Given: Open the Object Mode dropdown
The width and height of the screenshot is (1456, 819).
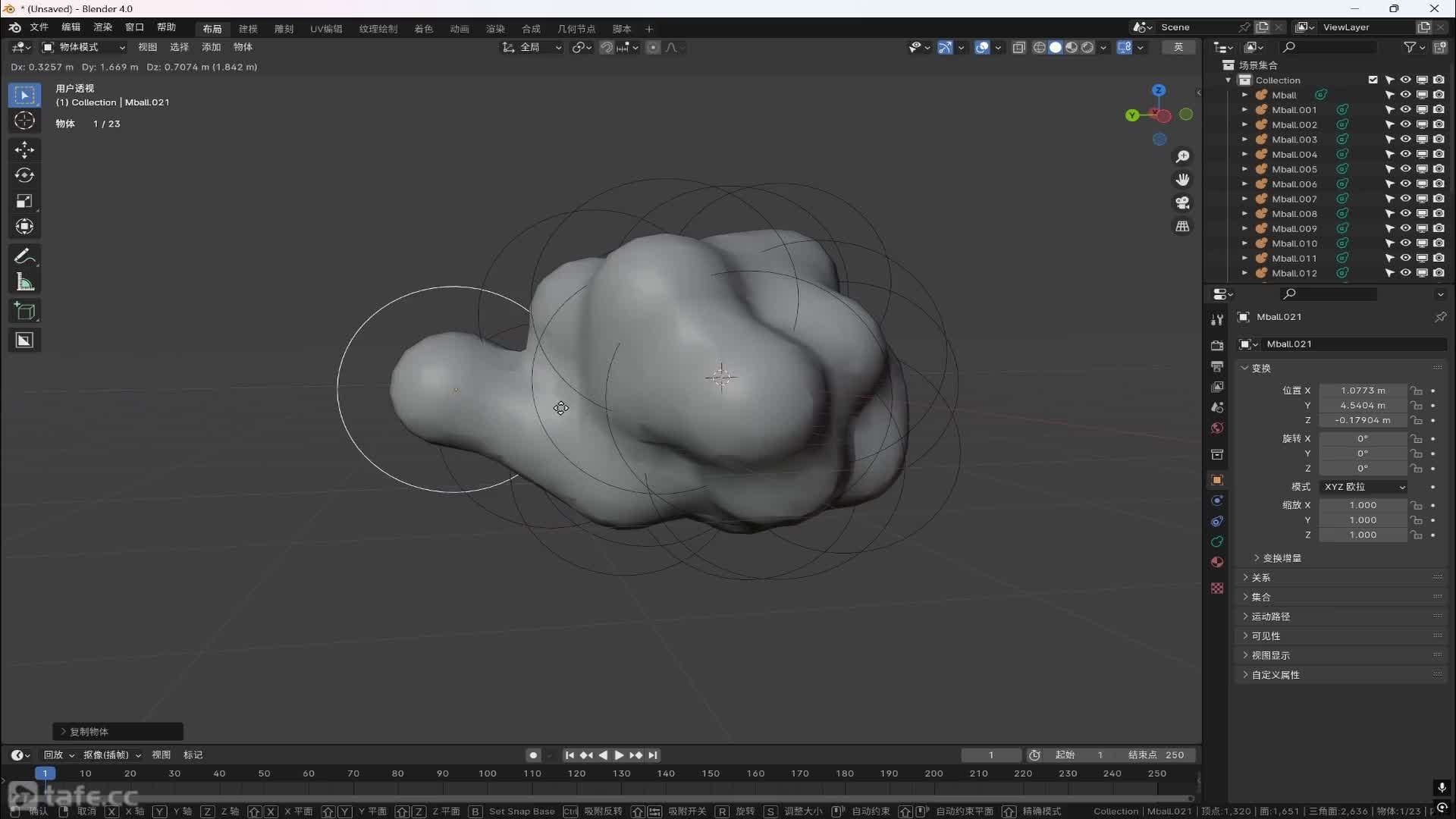Looking at the screenshot, I should click(83, 47).
